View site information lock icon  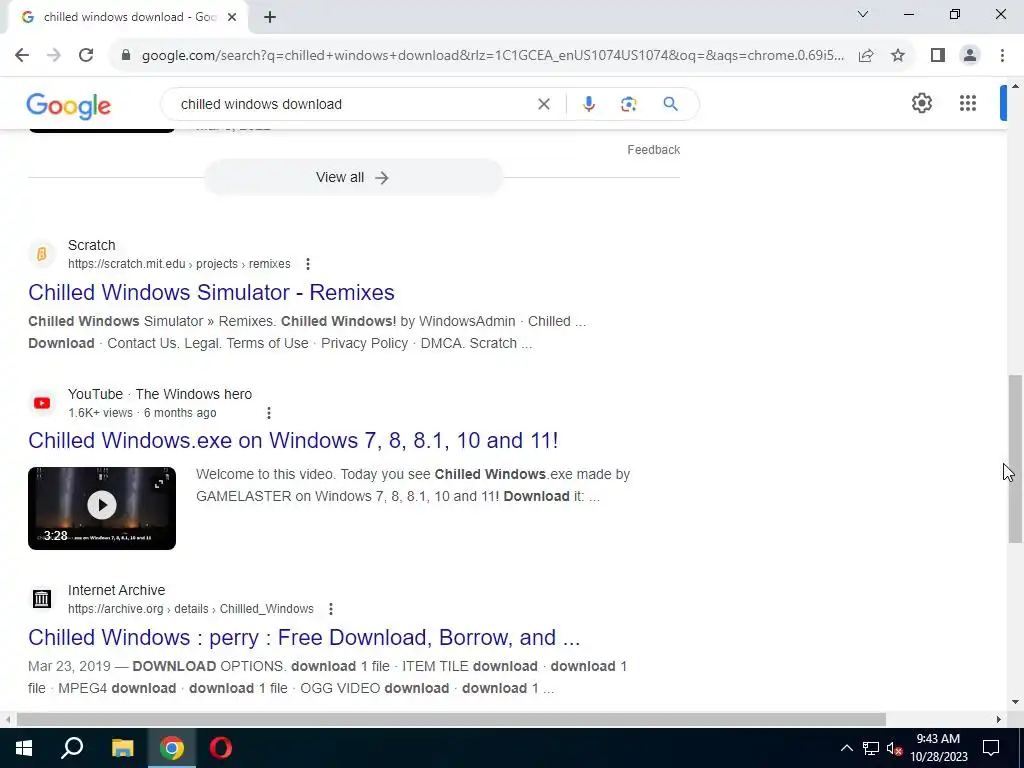coord(126,56)
